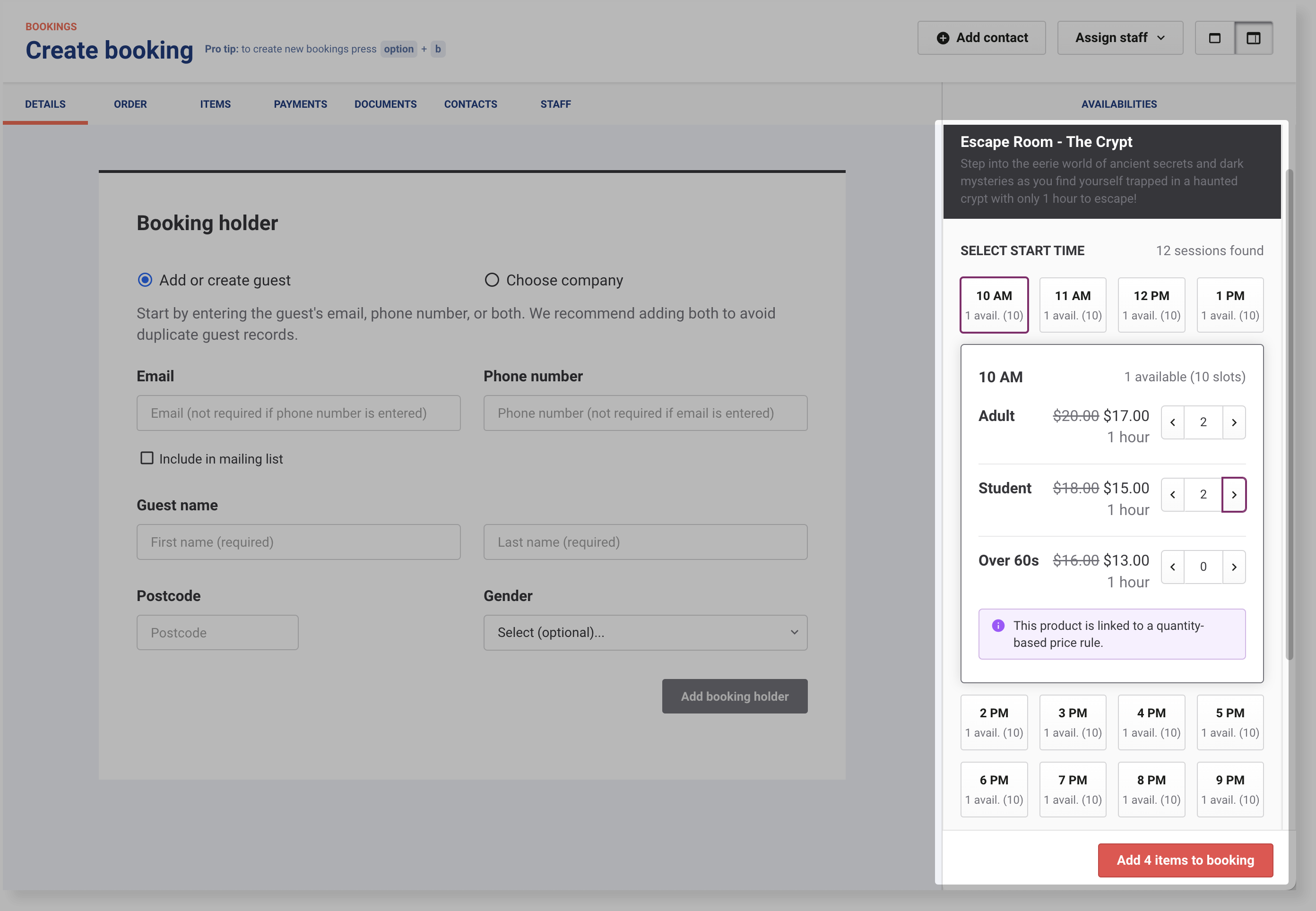Decrease Adult ticket quantity
The width and height of the screenshot is (1316, 911).
coord(1173,422)
